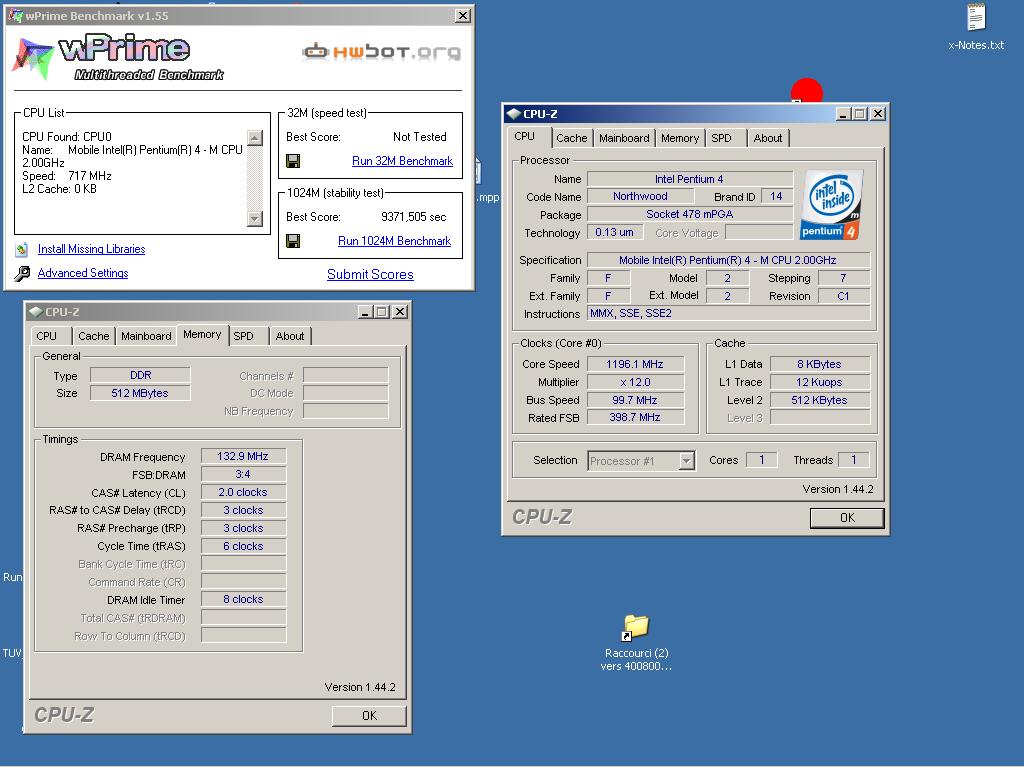
Task: Open About tab in processor CPU-Z window
Action: 767,138
